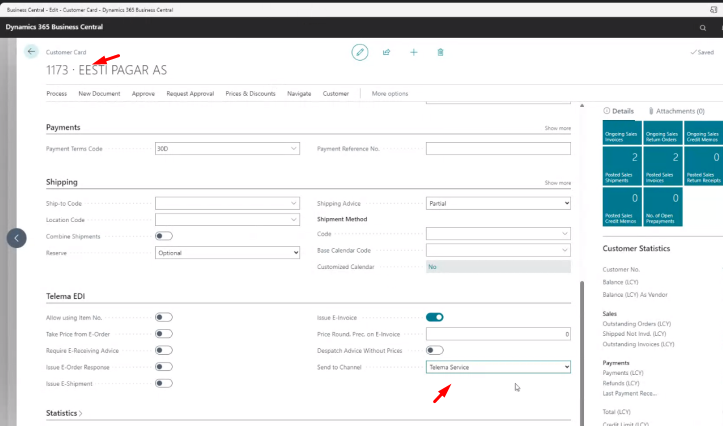This screenshot has height=426, width=723.
Task: Click the search magnifier in header bar
Action: [x=703, y=28]
